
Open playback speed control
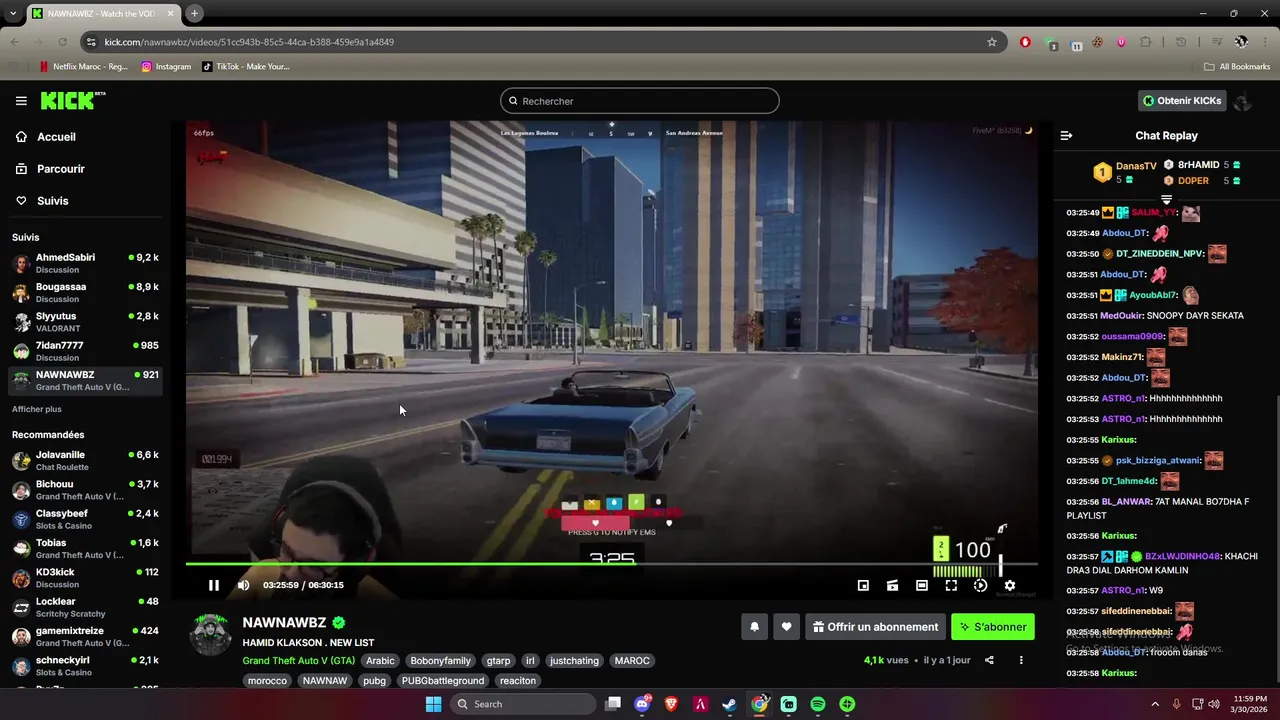click(x=980, y=585)
